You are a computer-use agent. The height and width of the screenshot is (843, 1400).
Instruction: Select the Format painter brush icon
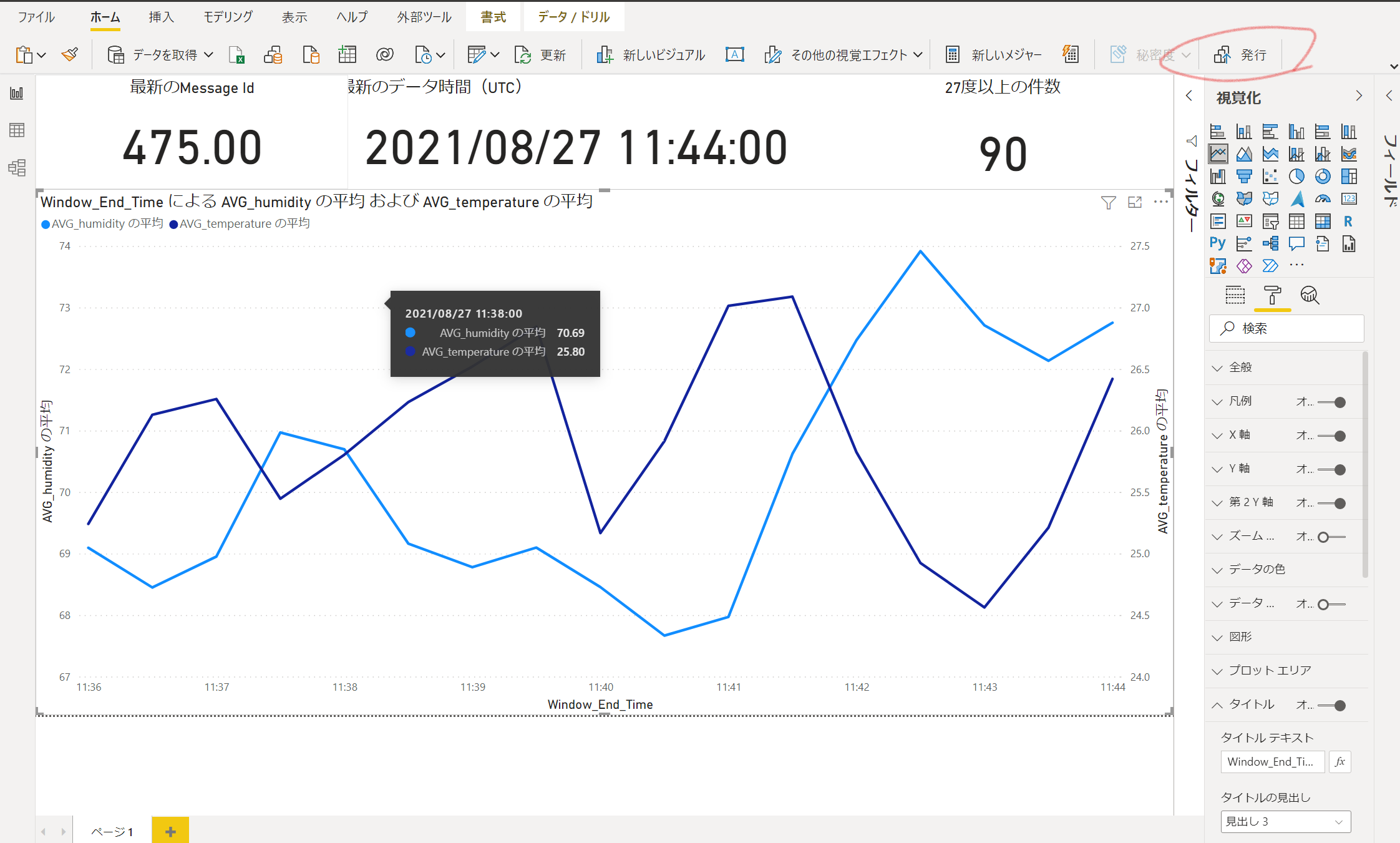tap(70, 55)
